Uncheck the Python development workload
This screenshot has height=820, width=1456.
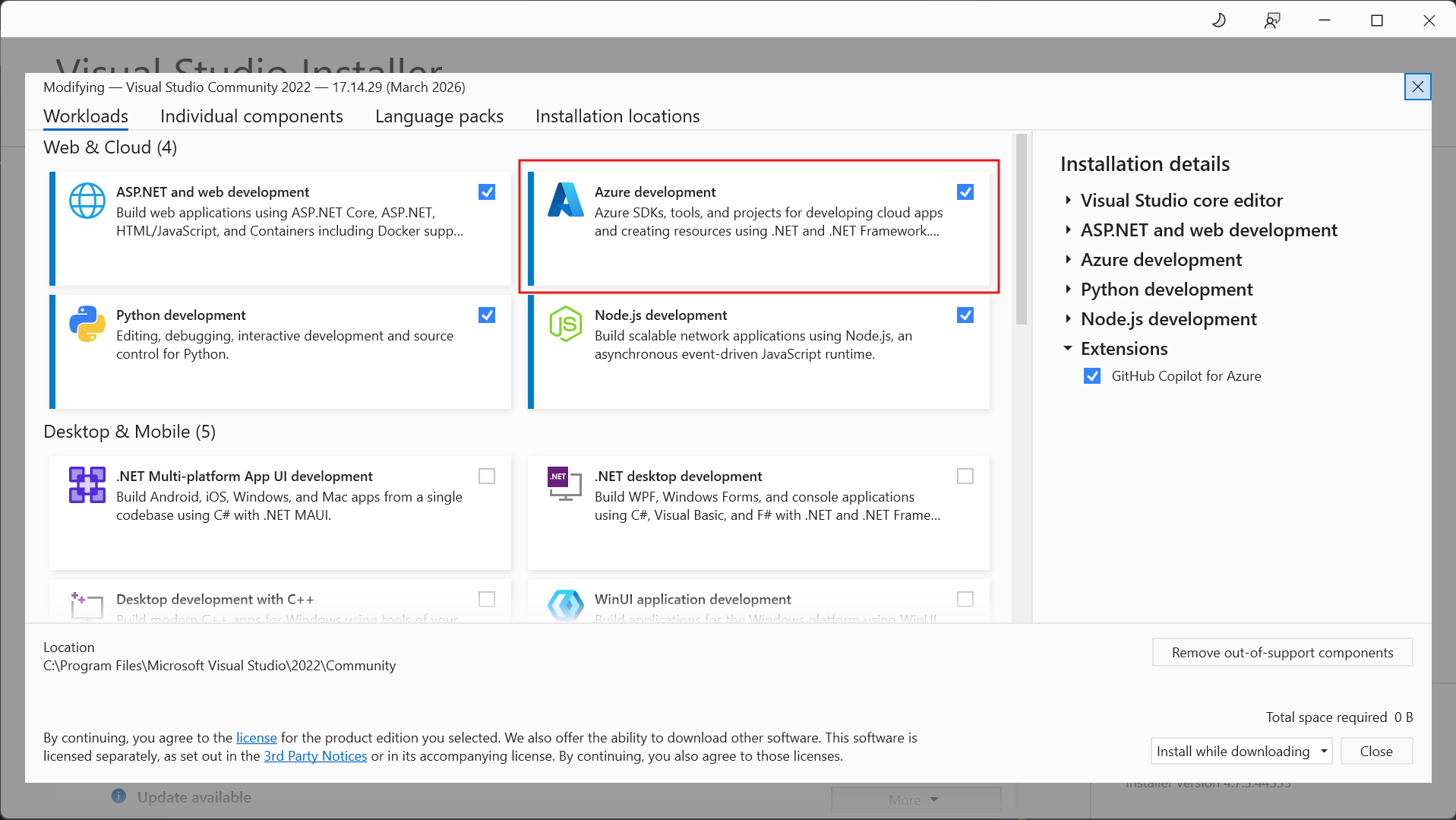tap(487, 315)
